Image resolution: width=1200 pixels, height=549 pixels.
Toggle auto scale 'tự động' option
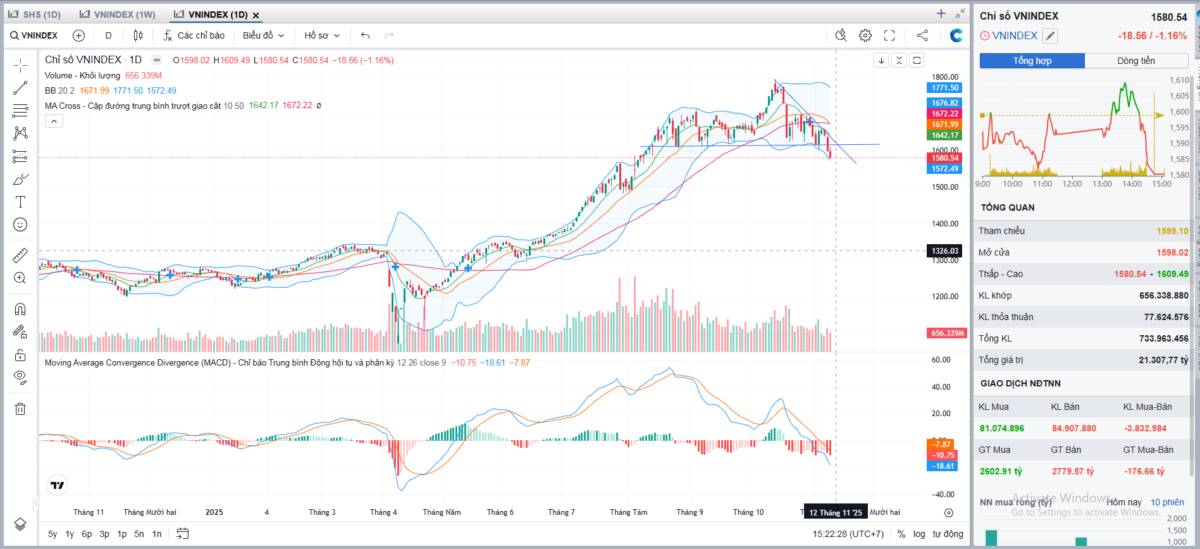(949, 534)
